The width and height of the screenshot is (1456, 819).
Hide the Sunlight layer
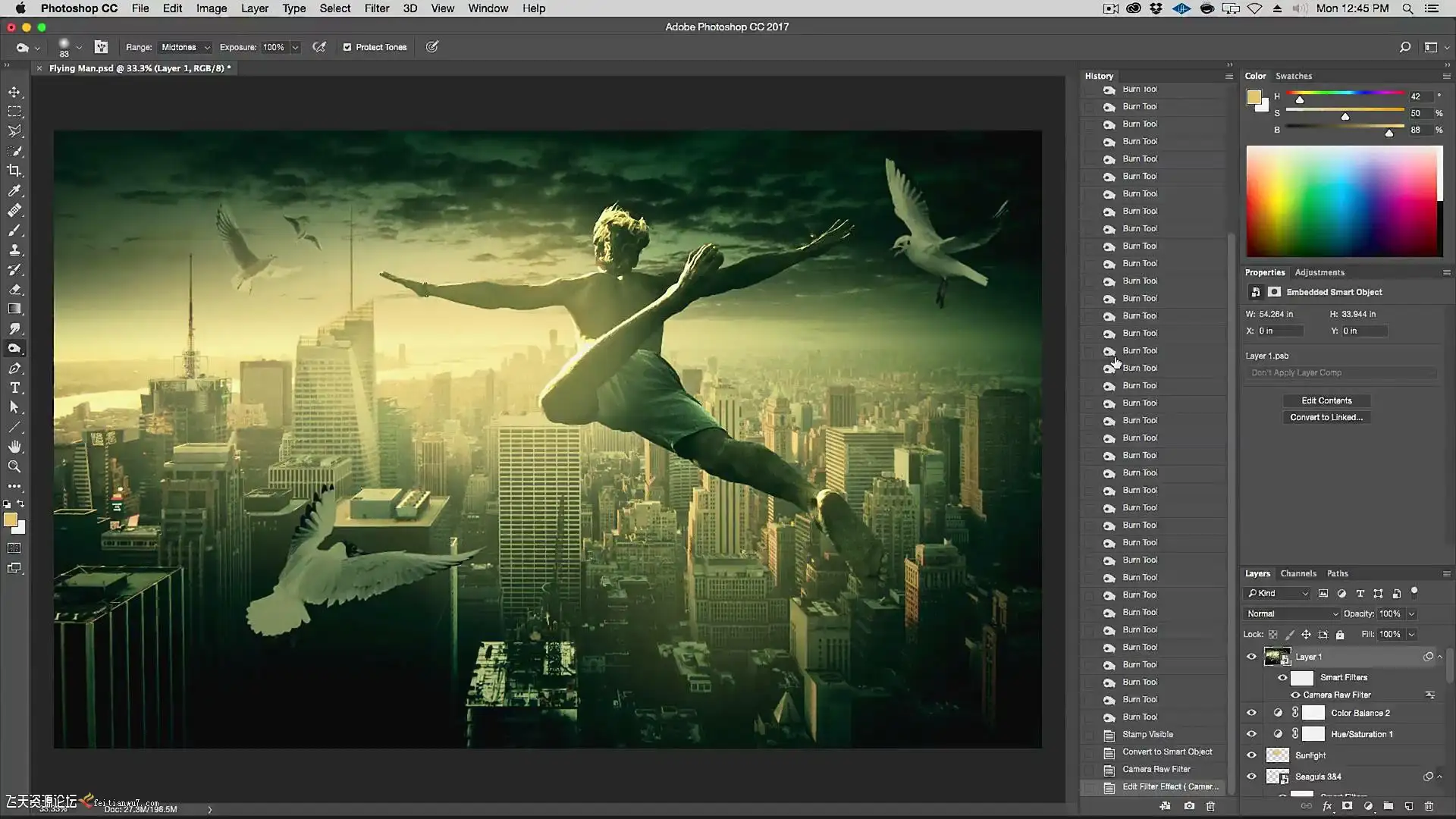[1251, 755]
